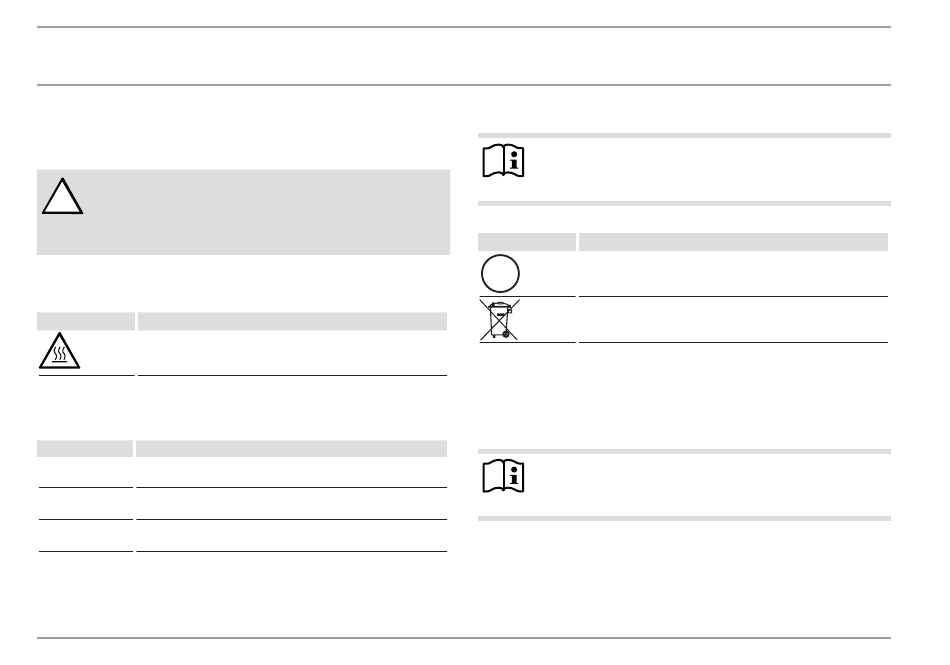Select wide header cell of three-row empty table
The image size is (950, 665).
tap(291, 449)
